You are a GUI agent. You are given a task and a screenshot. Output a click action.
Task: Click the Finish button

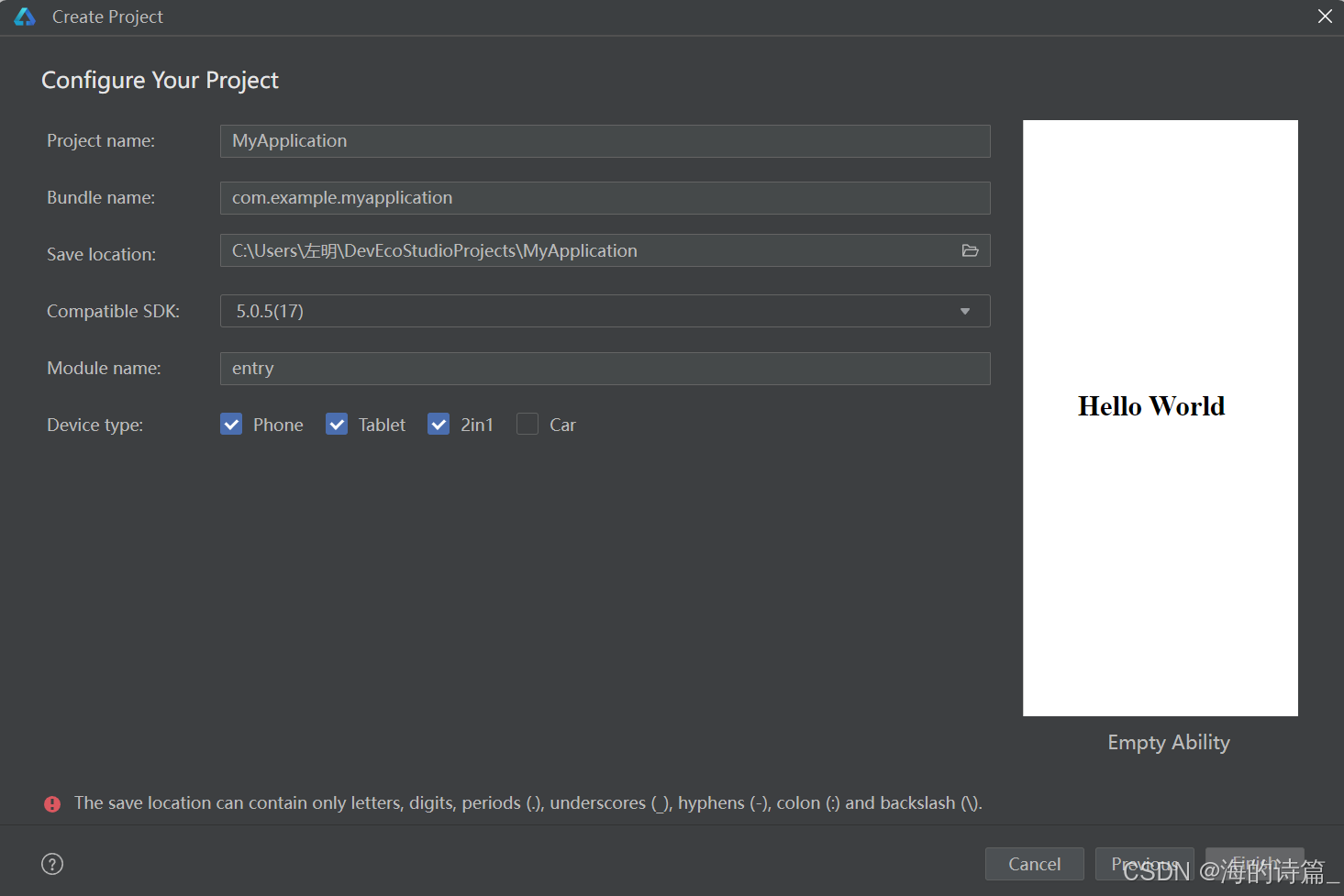[1254, 864]
